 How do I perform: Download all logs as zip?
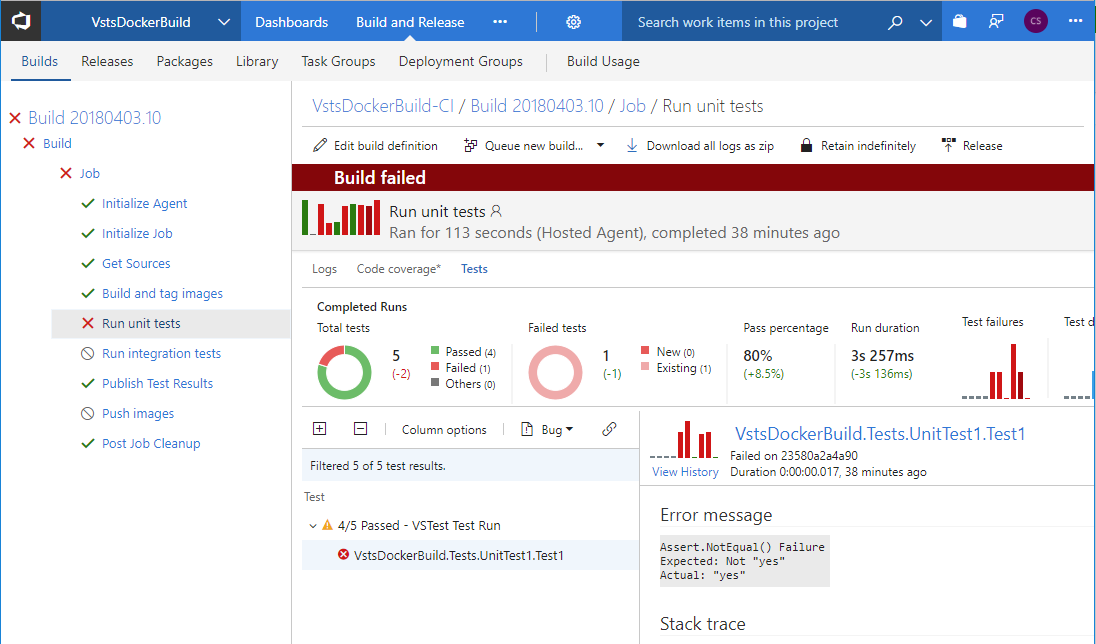click(x=700, y=145)
